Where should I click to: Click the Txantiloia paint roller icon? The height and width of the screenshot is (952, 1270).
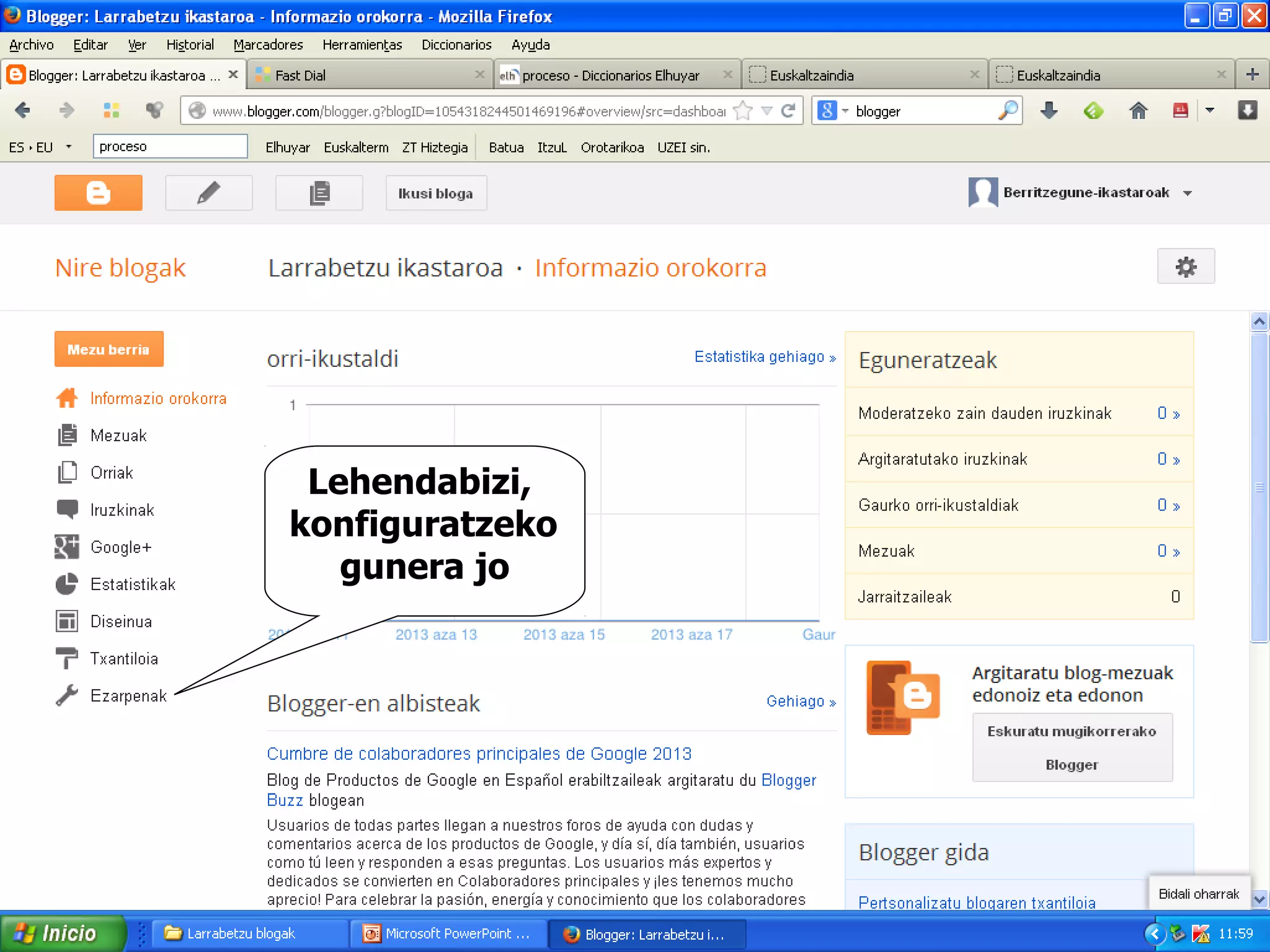coord(67,658)
